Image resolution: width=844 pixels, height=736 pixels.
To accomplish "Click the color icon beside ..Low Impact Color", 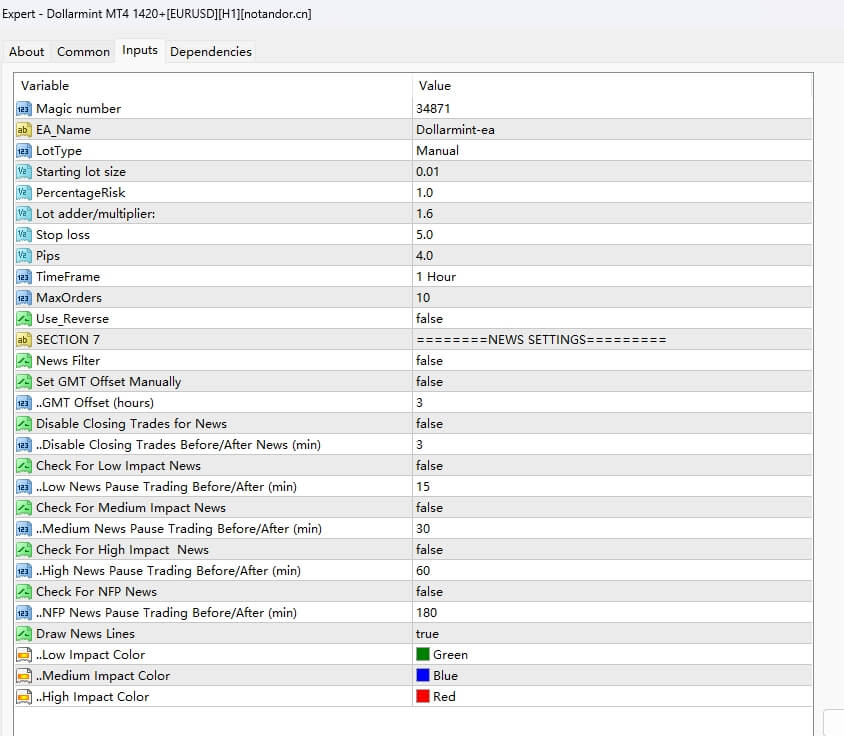I will 24,655.
